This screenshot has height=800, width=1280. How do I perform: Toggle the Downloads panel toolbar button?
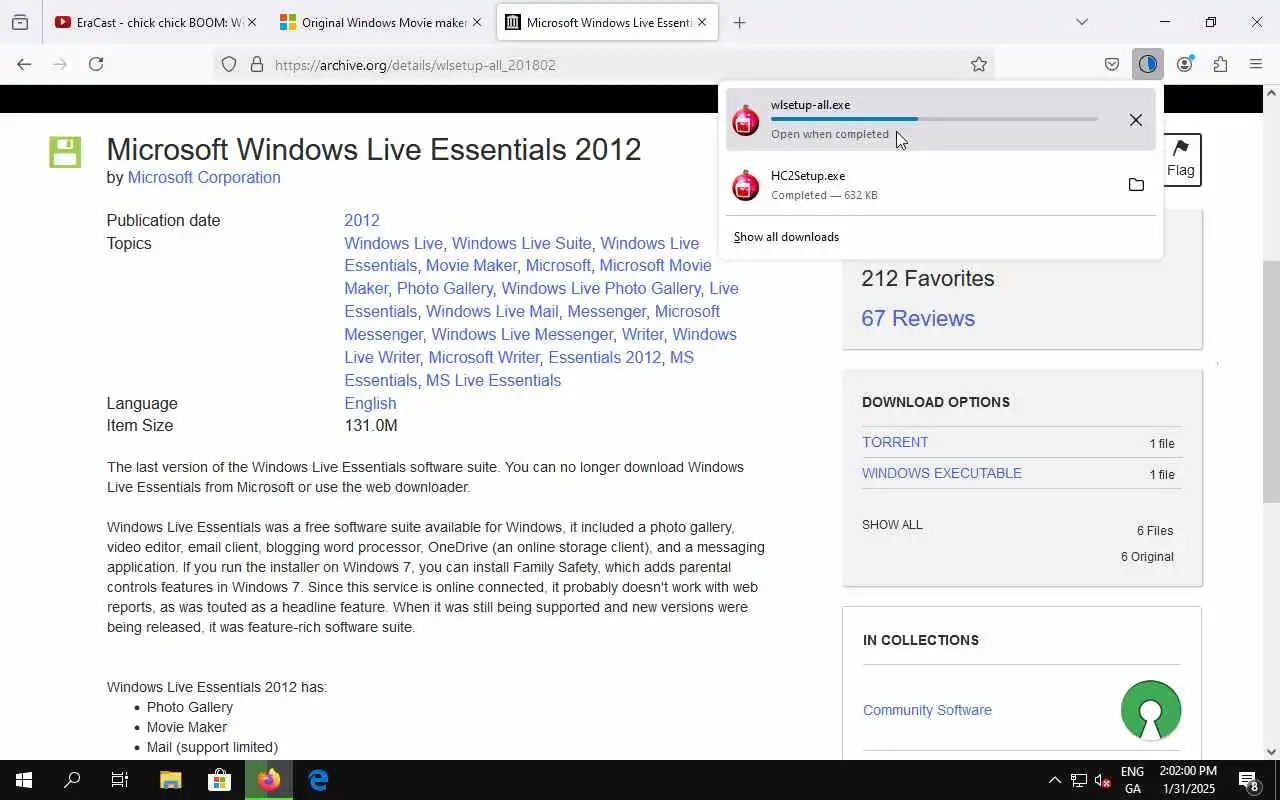[x=1148, y=65]
